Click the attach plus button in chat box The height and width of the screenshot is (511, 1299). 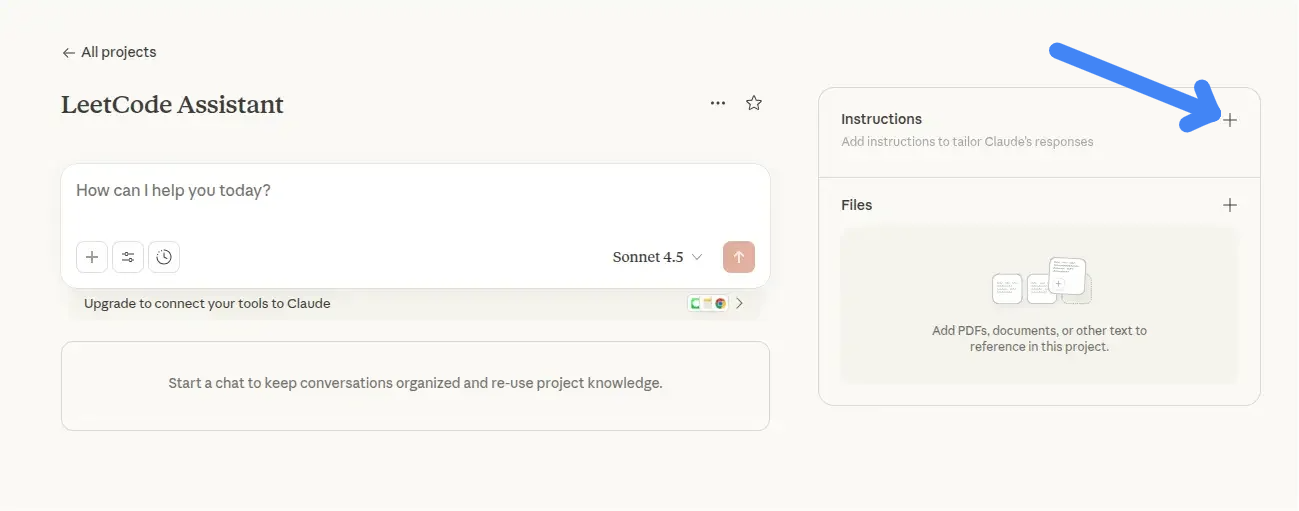coord(92,257)
